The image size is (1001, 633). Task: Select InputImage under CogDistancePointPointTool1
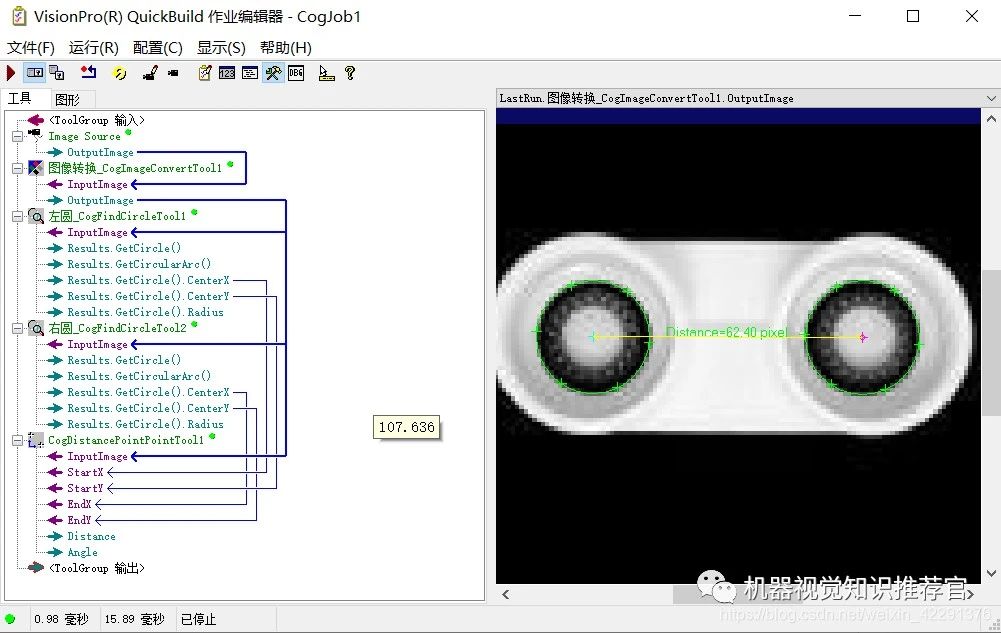tap(97, 456)
